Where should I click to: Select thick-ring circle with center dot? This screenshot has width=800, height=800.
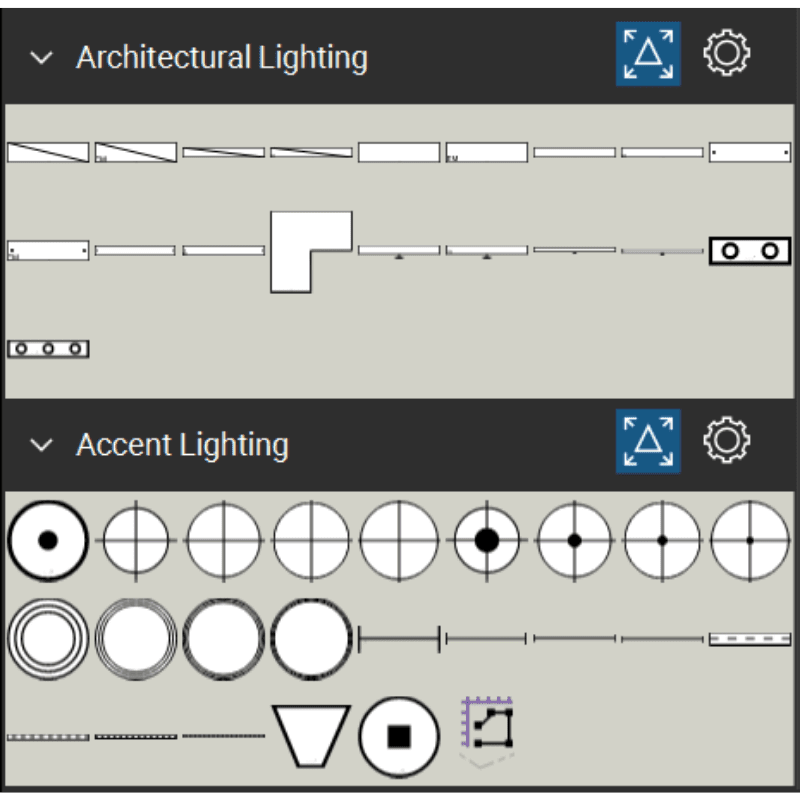tap(48, 540)
